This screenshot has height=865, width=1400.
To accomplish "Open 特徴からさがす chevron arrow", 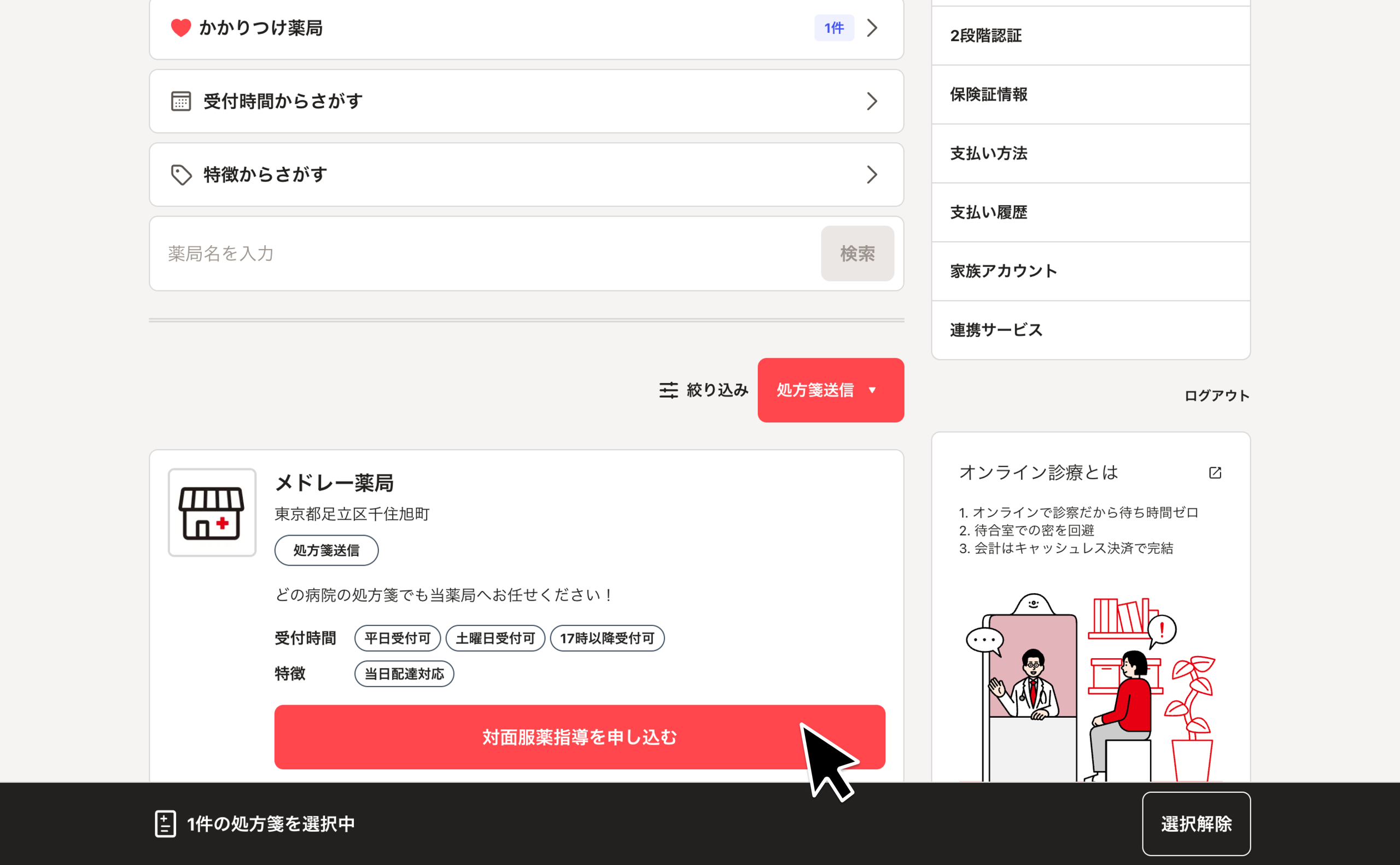I will (872, 175).
